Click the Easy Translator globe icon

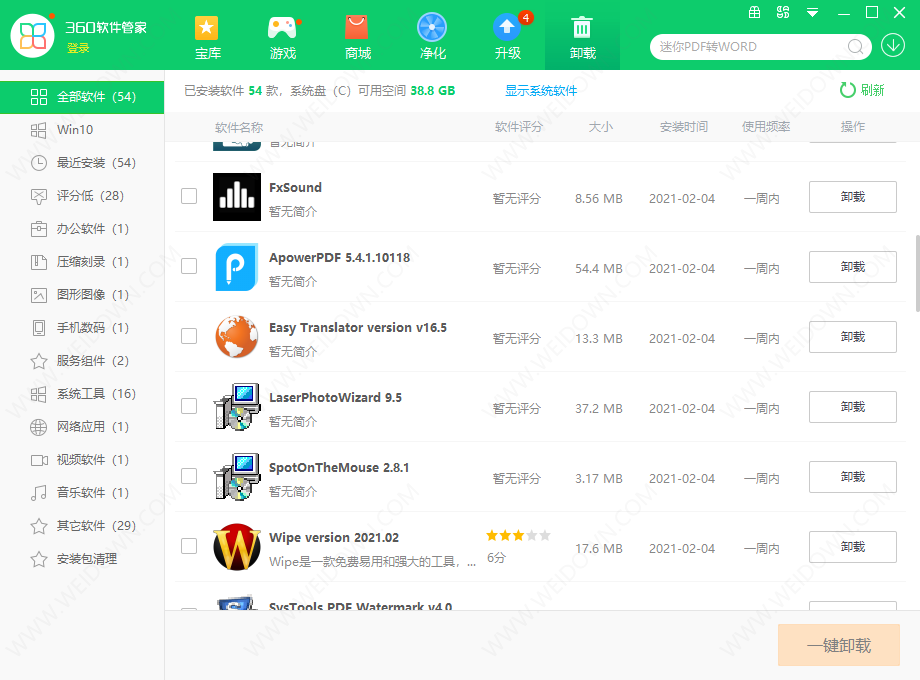coord(236,337)
